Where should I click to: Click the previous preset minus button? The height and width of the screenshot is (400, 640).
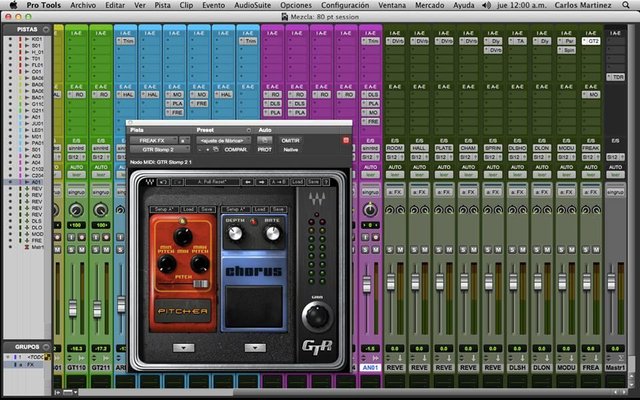coord(200,150)
